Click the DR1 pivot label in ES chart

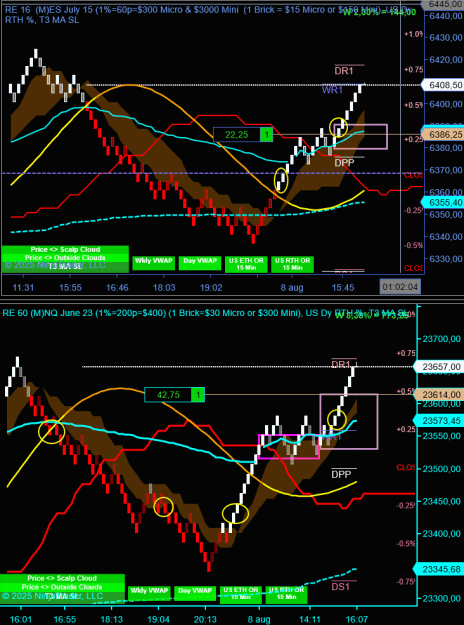point(344,71)
